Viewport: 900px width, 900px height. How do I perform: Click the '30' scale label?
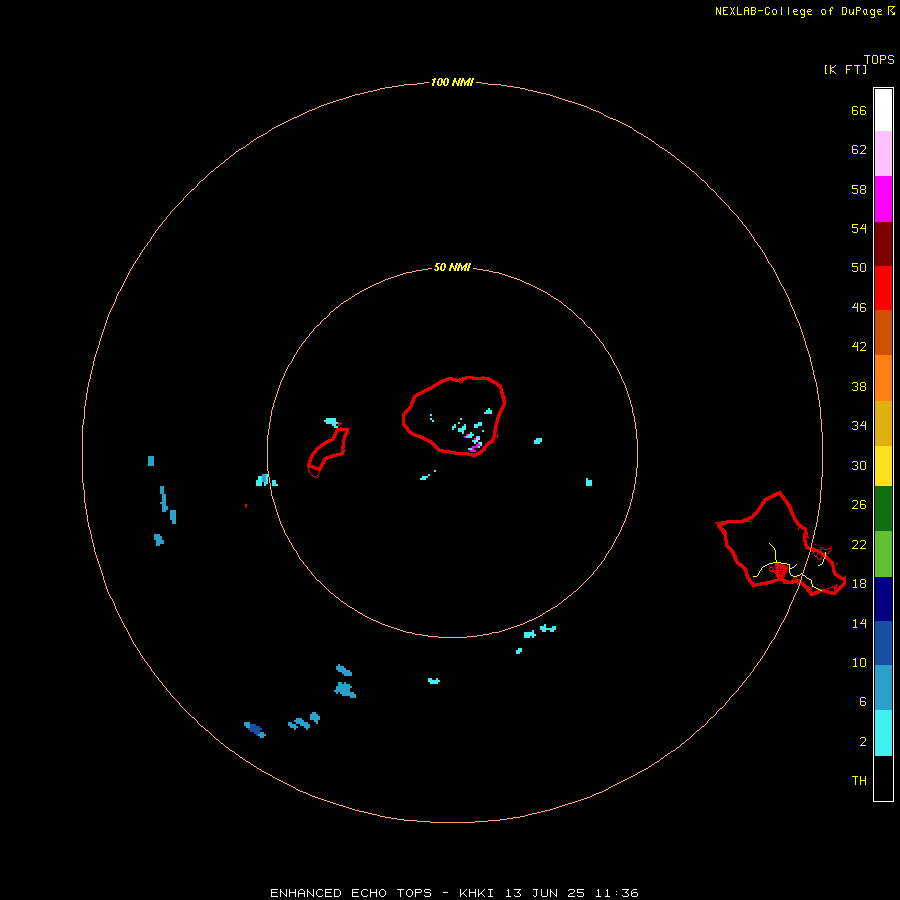tap(859, 465)
